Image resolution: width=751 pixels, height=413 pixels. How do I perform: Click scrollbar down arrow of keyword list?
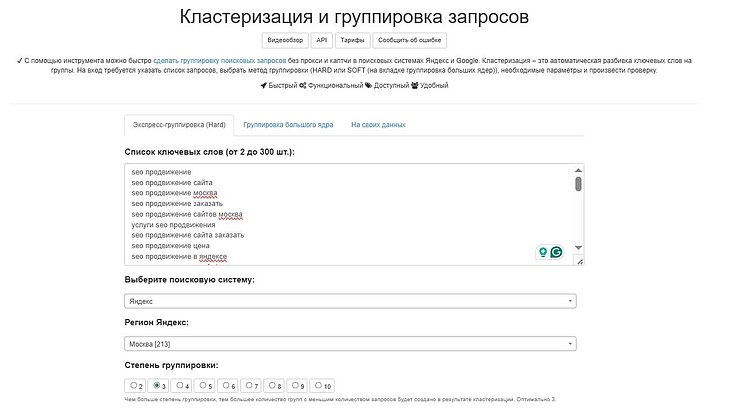[x=578, y=248]
